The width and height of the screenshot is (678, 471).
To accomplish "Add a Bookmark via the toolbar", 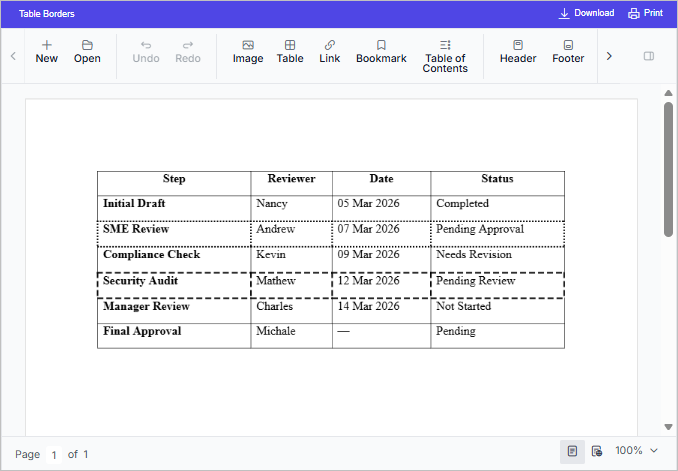I will click(381, 52).
